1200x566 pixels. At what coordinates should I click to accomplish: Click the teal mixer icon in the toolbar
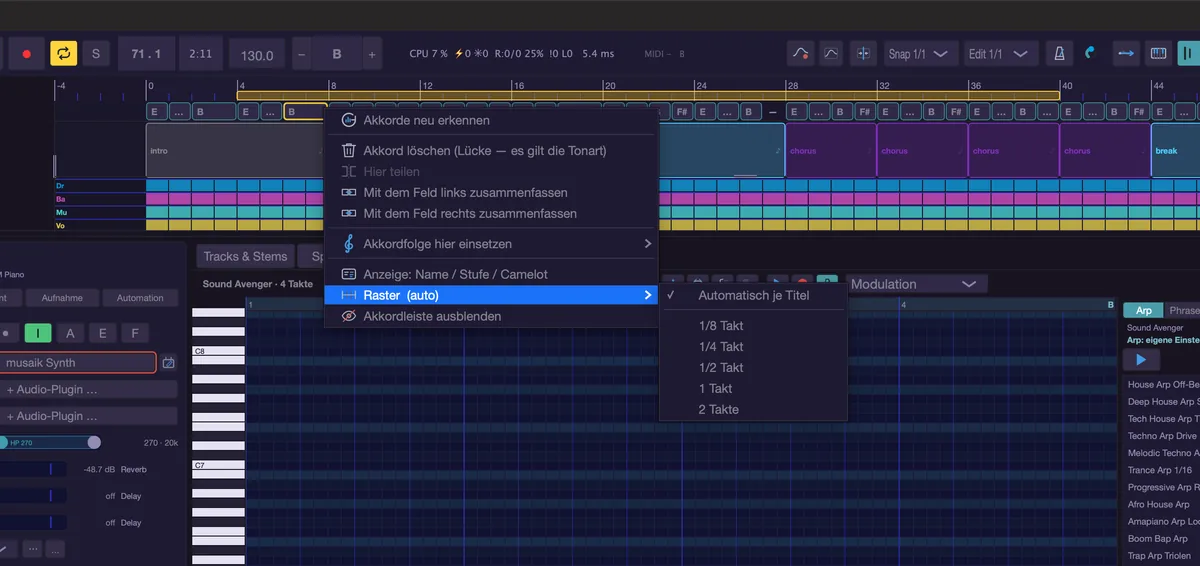coord(1188,54)
